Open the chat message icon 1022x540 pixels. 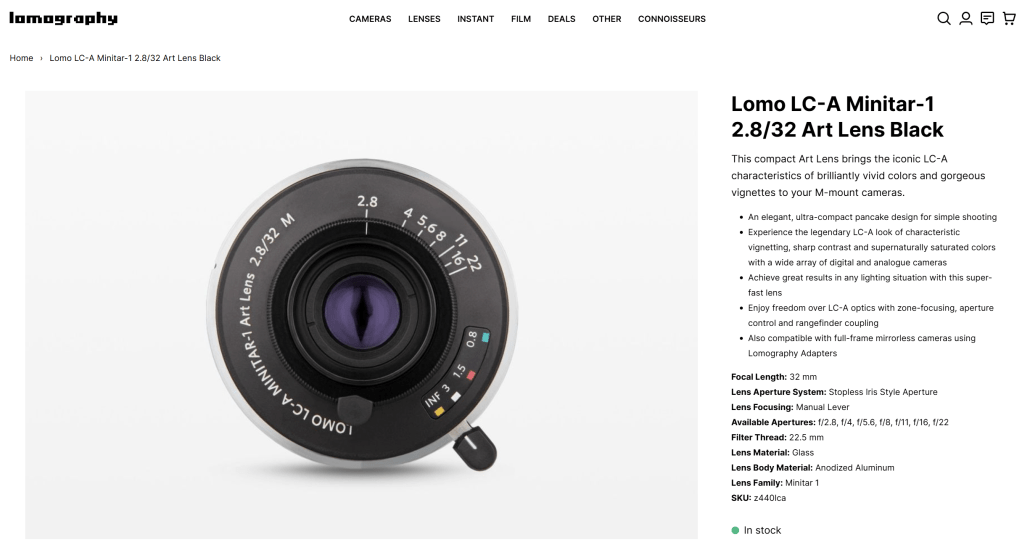pos(987,18)
